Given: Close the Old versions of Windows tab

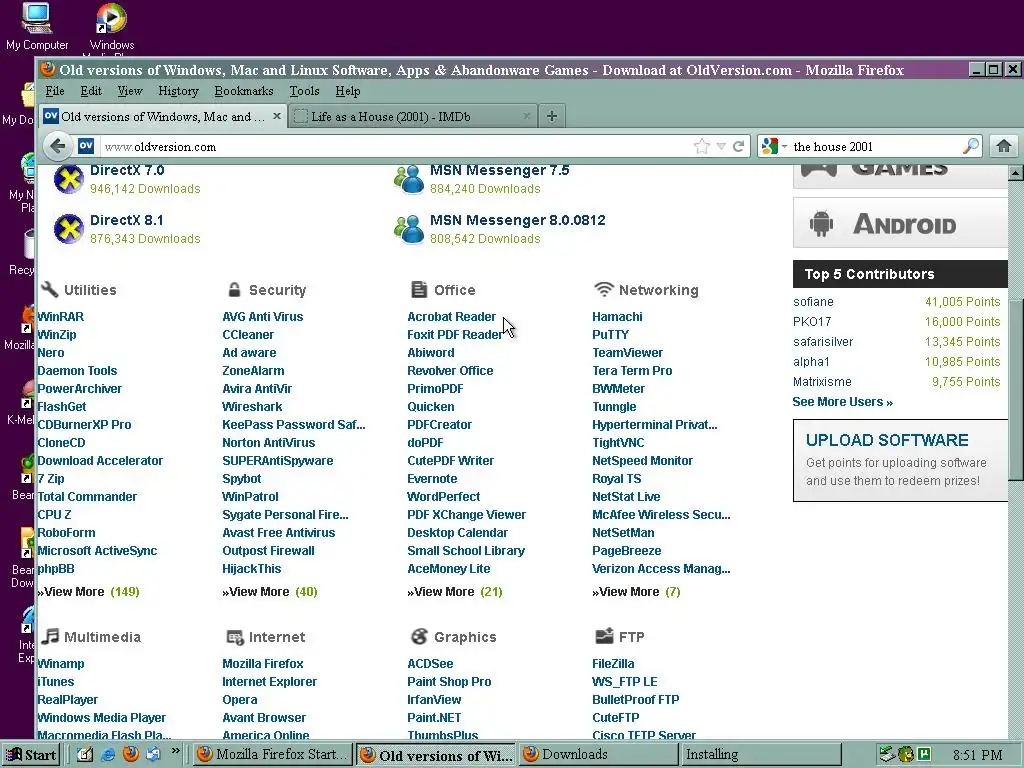Looking at the screenshot, I should (x=277, y=116).
